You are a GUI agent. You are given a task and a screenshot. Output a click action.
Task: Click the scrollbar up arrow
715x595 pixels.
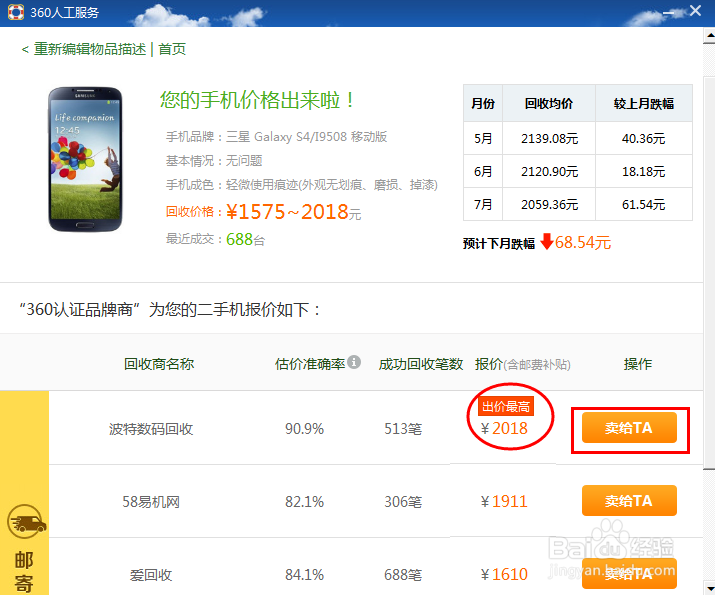coord(710,35)
